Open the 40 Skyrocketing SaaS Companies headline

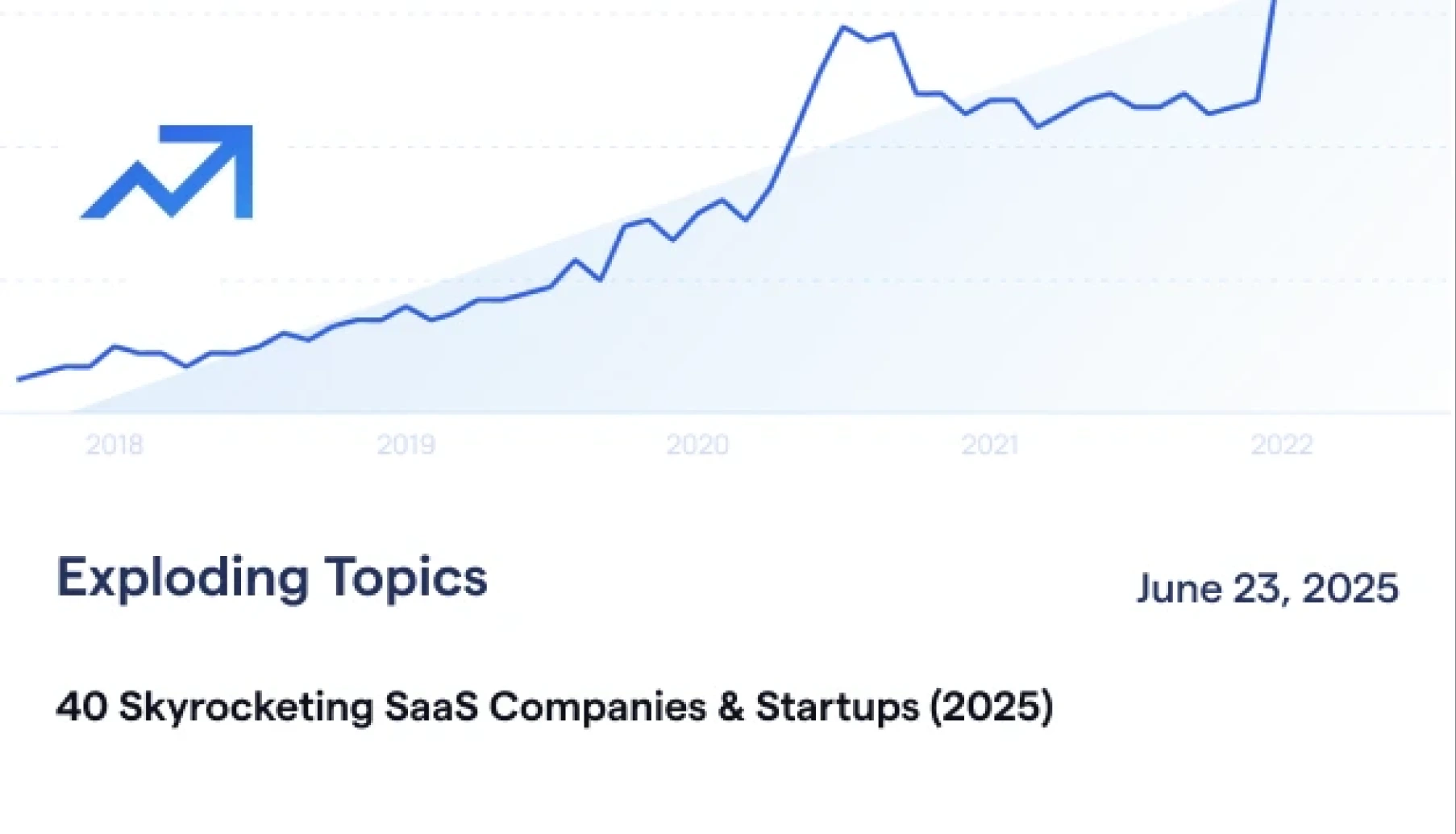(x=554, y=707)
